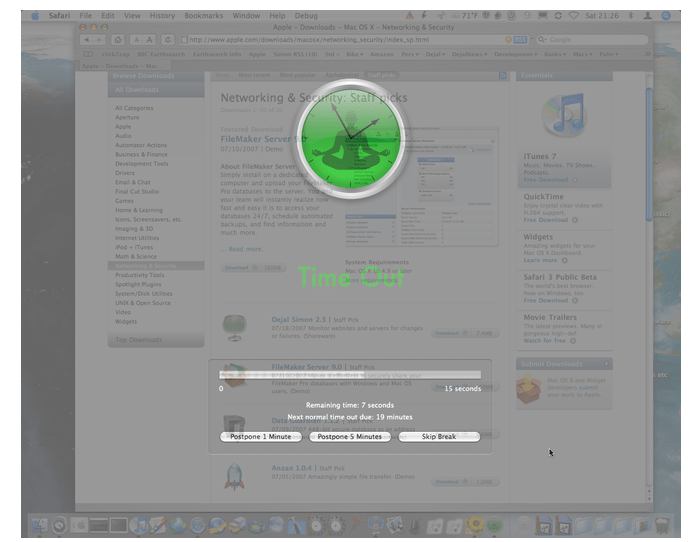Expand the DejalNews bookmarks folder
The width and height of the screenshot is (693, 542).
point(469,54)
